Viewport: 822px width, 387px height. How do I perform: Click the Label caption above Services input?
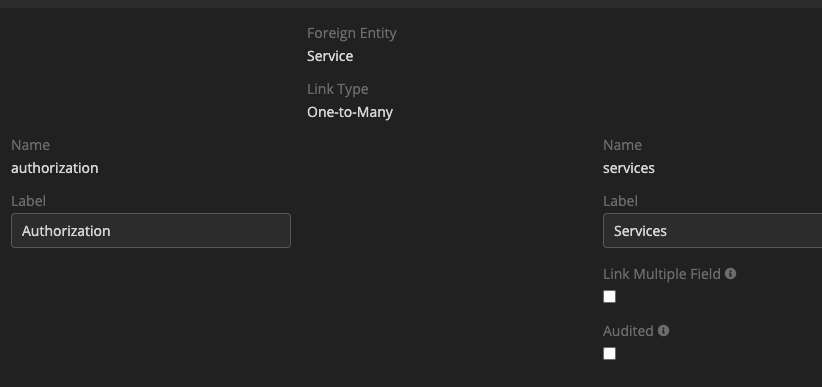click(620, 201)
